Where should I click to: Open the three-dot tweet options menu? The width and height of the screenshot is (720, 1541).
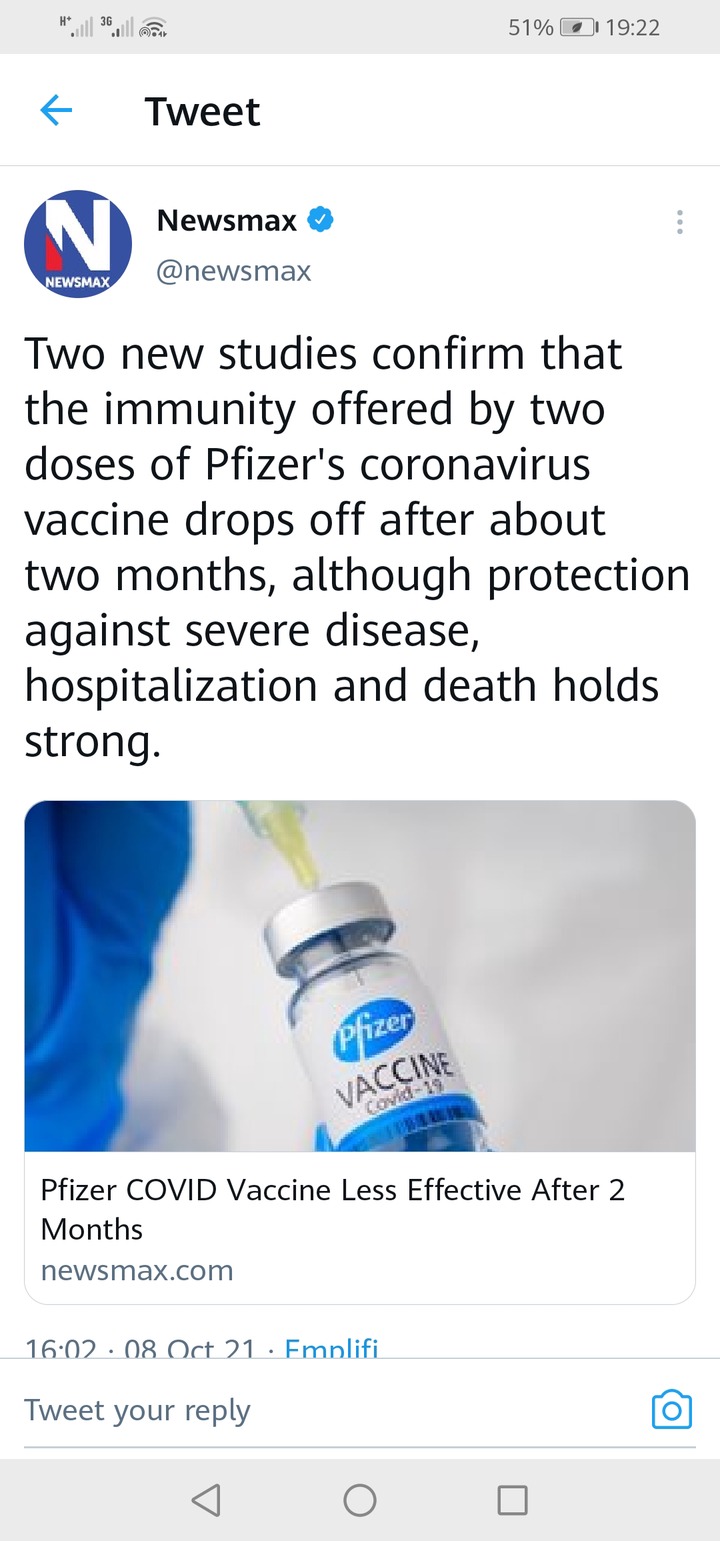pos(680,222)
